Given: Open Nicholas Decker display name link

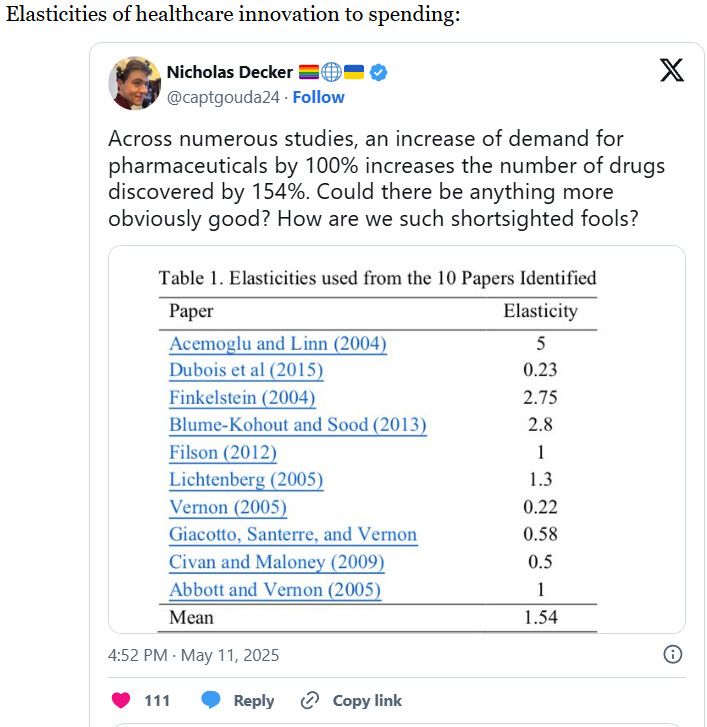Looking at the screenshot, I should [229, 72].
